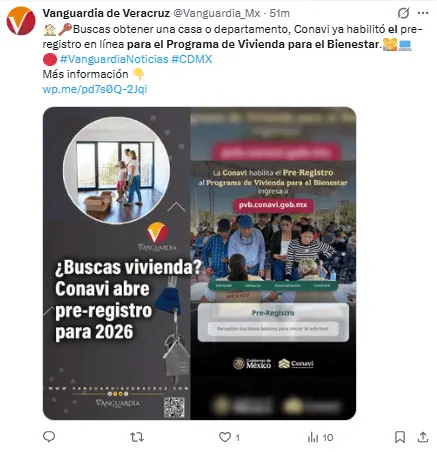This screenshot has height=452, width=437.
Task: Visit the @Vanguardia_Mx handle
Action: [217, 13]
